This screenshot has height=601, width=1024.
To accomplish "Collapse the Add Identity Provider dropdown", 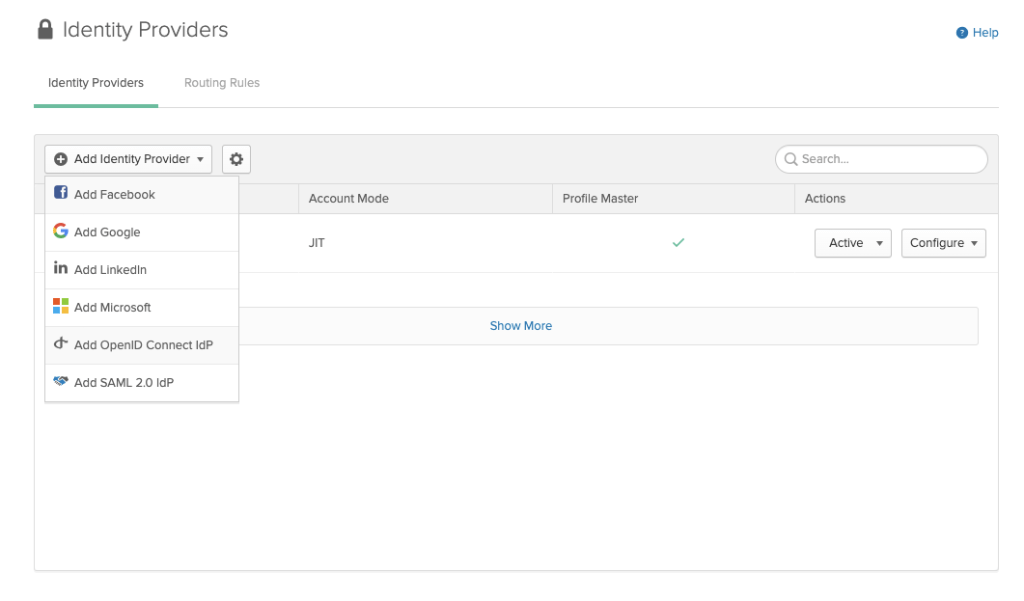I will [128, 159].
